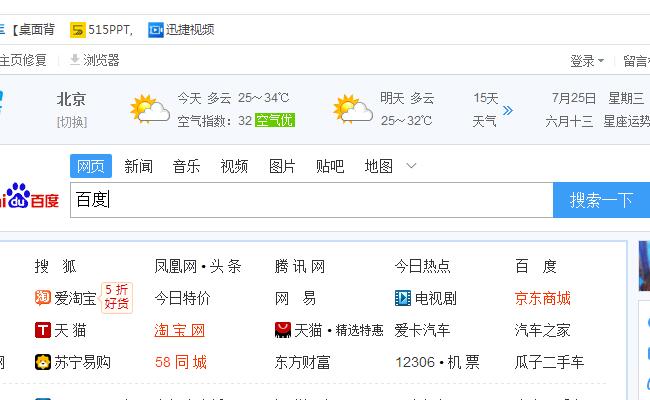Select the 地图 search tab
The width and height of the screenshot is (650, 400).
[378, 166]
